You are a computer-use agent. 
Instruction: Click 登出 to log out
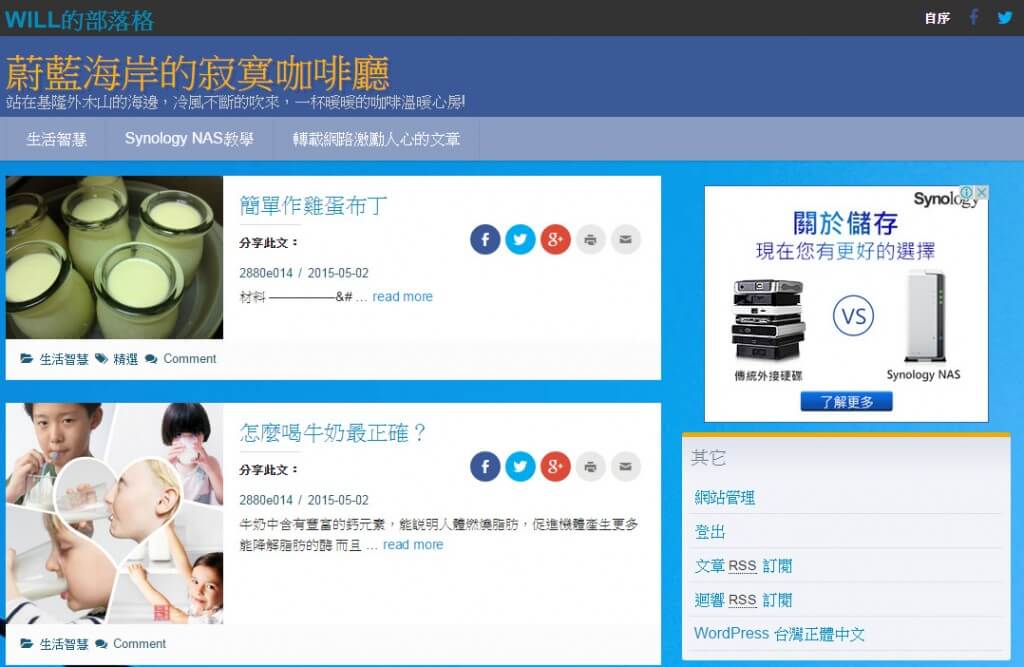pyautogui.click(x=710, y=531)
